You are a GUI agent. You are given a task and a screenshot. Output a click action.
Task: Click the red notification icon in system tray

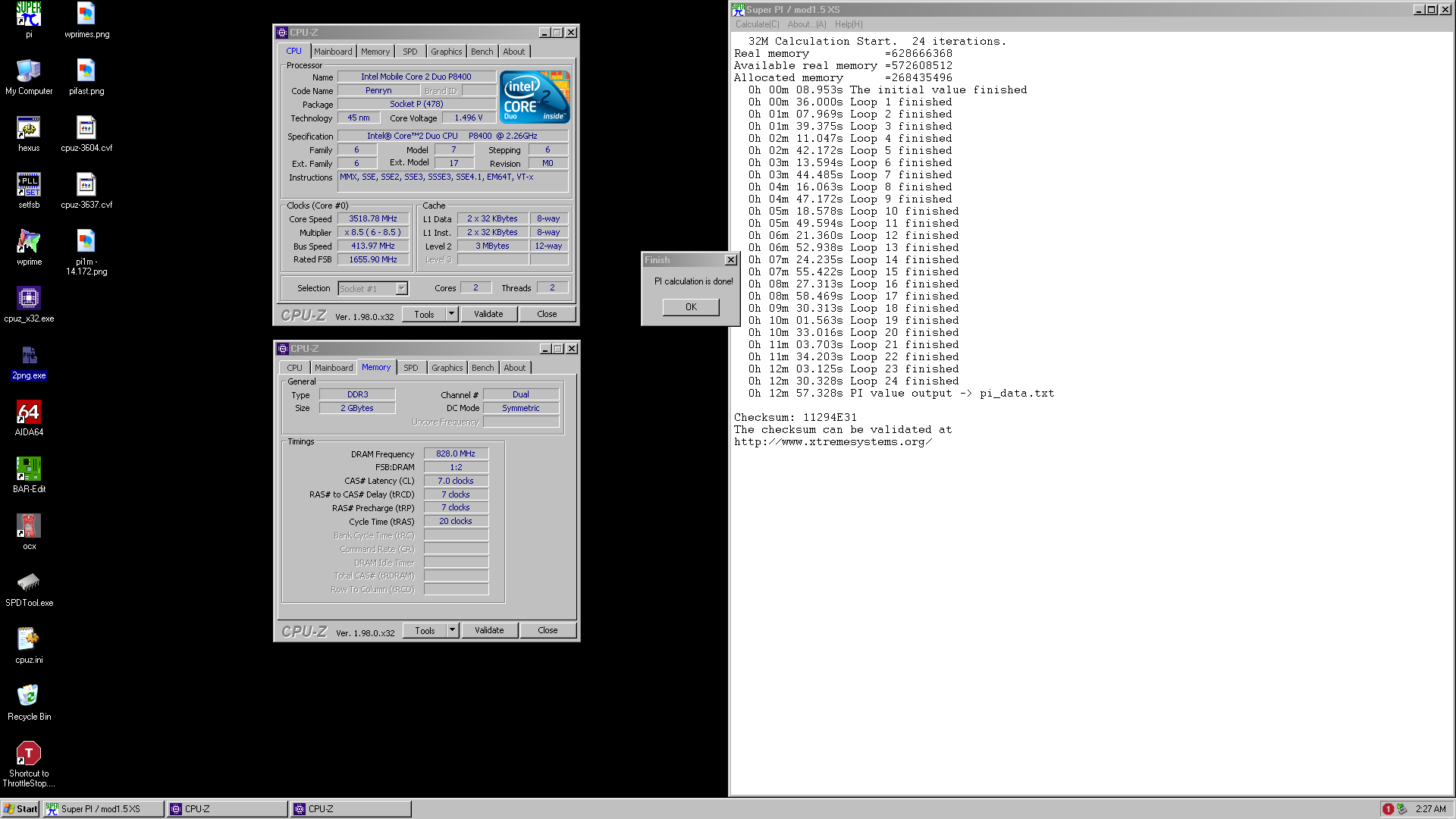[x=1388, y=809]
